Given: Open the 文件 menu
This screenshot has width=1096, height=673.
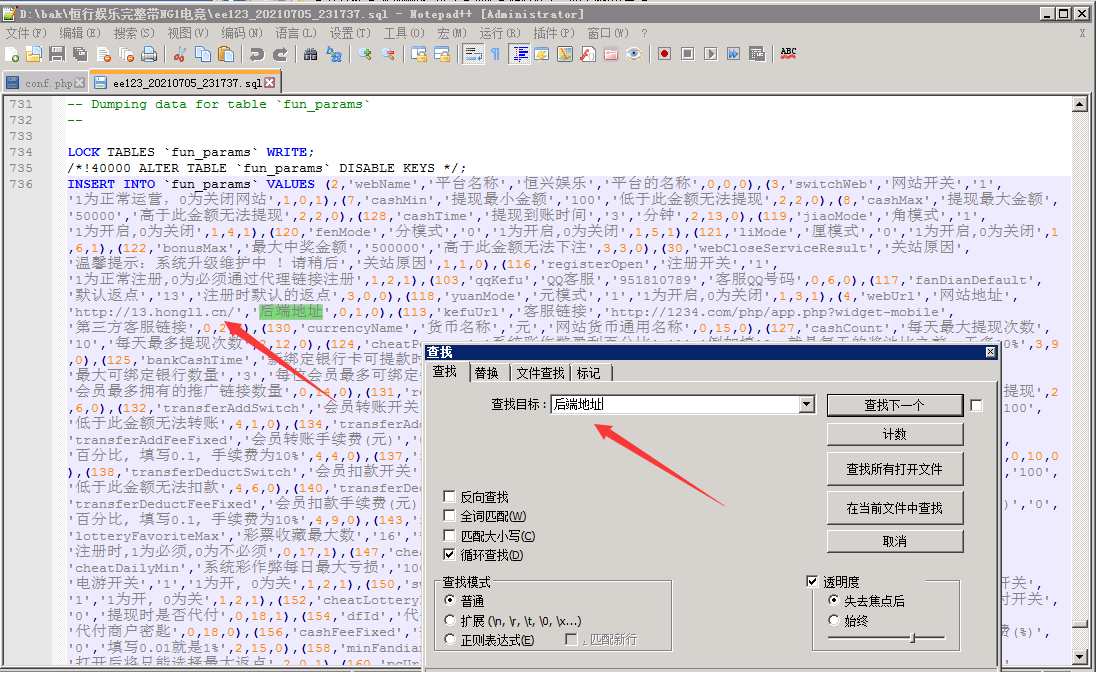Looking at the screenshot, I should coord(26,33).
